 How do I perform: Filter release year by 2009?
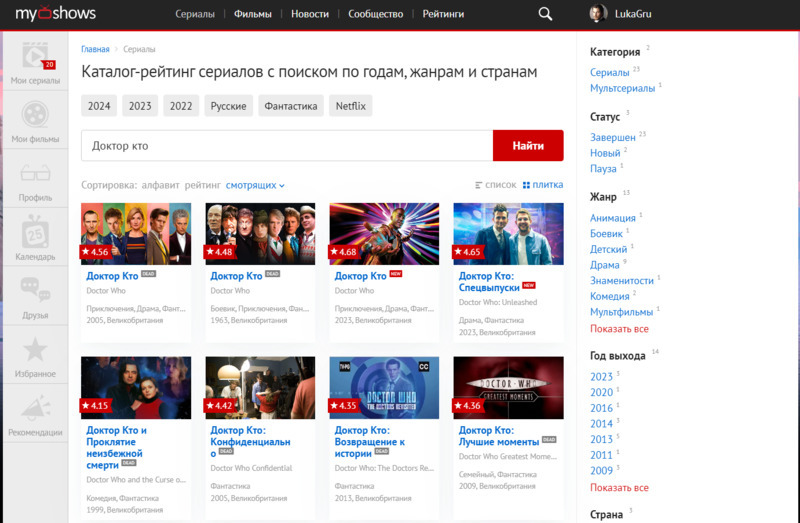(602, 471)
